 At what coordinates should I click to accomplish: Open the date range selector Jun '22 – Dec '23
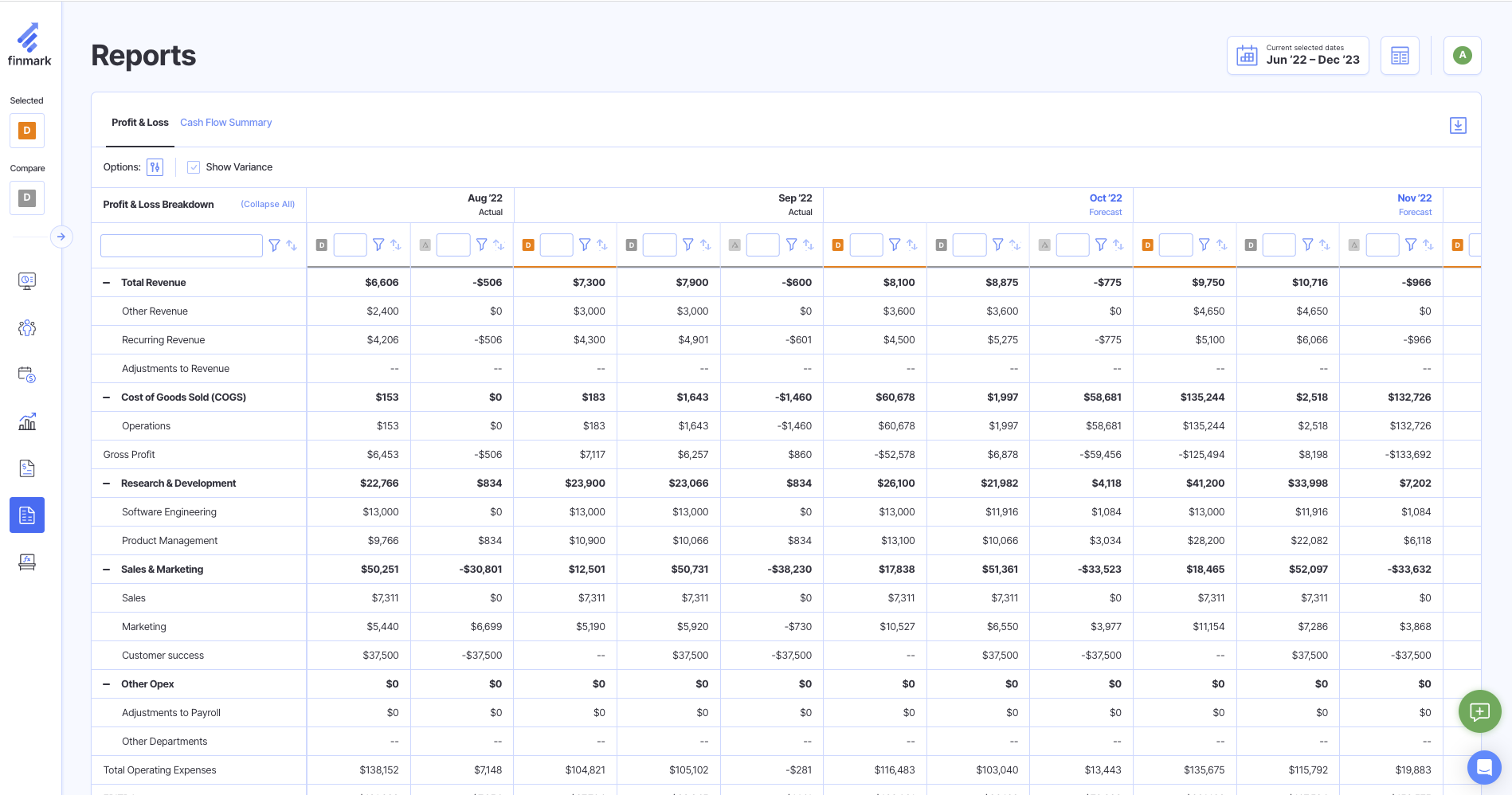(x=1298, y=56)
